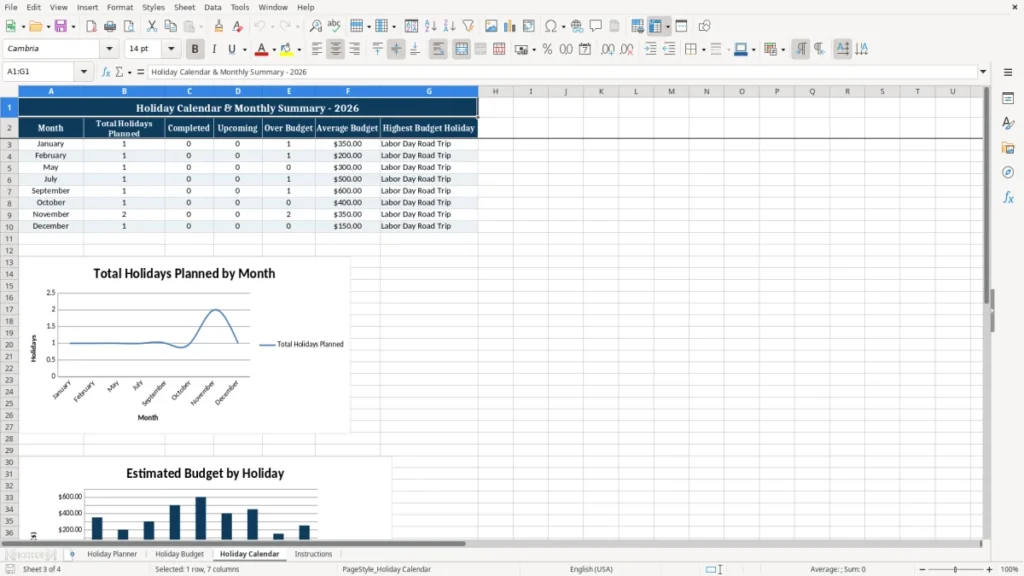Click Sort Descending icon
The image size is (1024, 576).
(449, 26)
